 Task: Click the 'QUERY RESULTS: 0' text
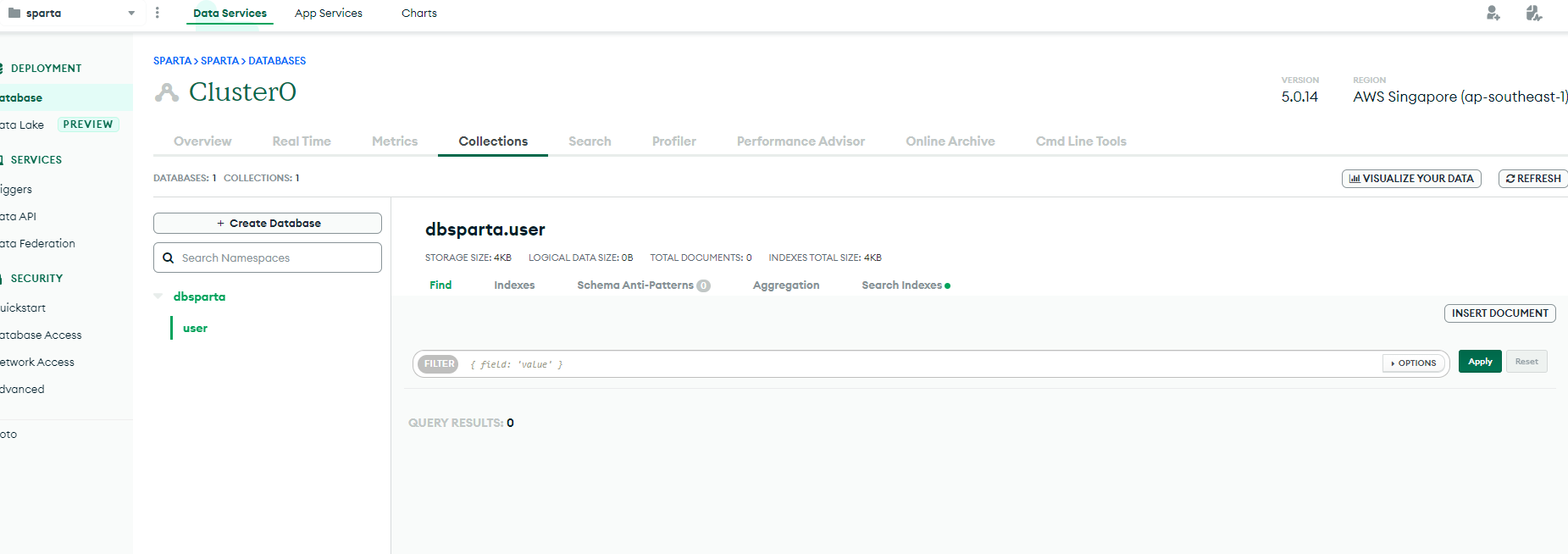461,424
